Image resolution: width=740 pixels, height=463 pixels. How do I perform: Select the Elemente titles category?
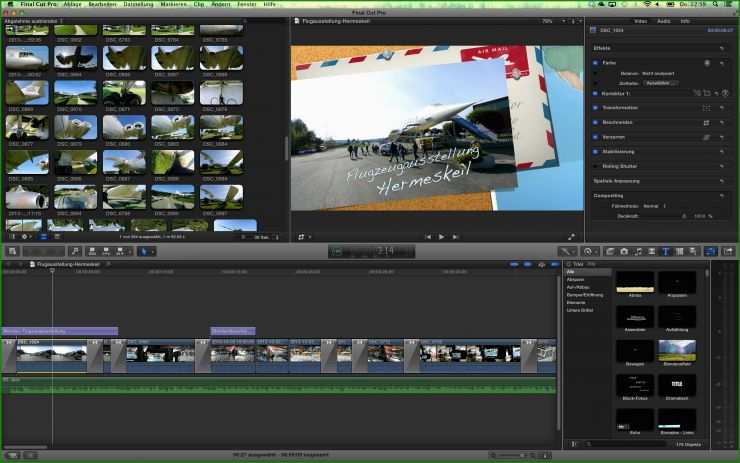tap(576, 303)
